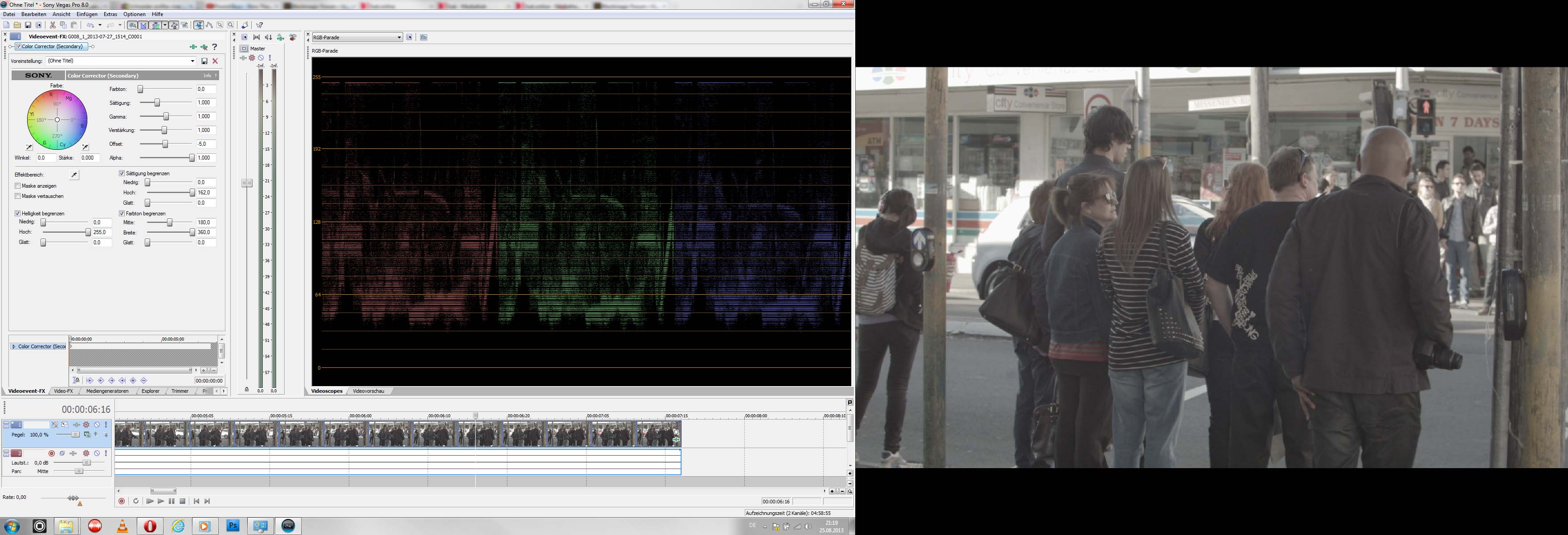
Task: Open the Voreinstellung preset dropdown
Action: [192, 61]
